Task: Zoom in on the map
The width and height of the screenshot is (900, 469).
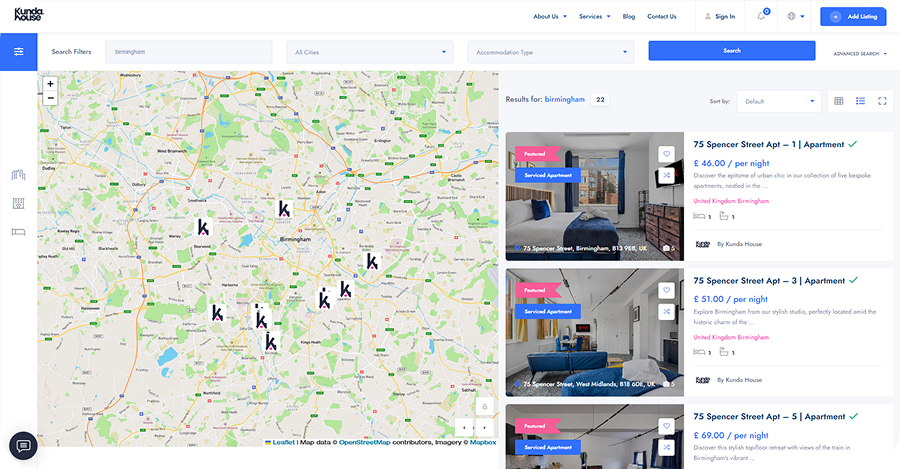Action: [51, 84]
